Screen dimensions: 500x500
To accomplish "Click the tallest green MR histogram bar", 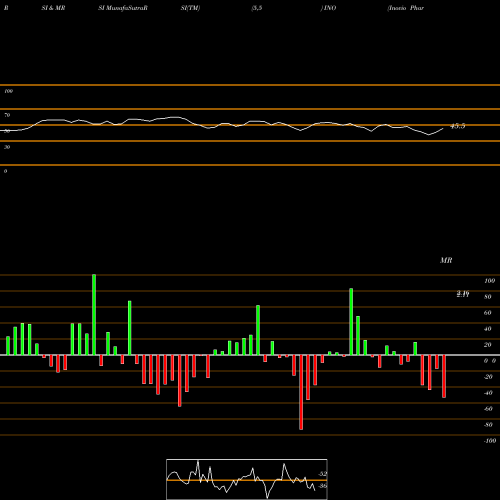I will point(94,315).
